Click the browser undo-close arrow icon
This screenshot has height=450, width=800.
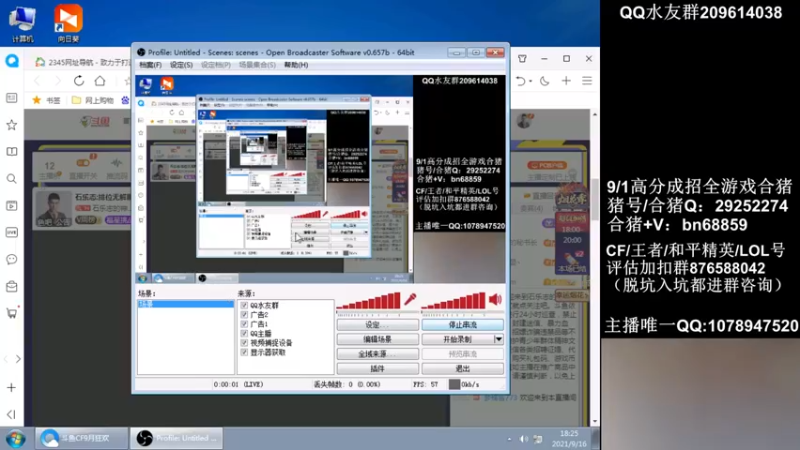520,81
